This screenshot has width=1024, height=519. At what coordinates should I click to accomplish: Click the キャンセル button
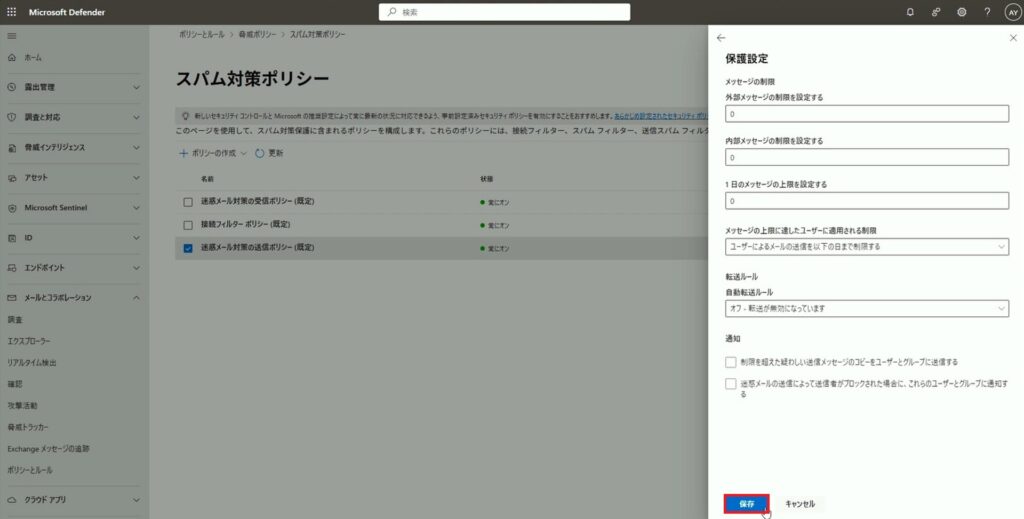[800, 504]
